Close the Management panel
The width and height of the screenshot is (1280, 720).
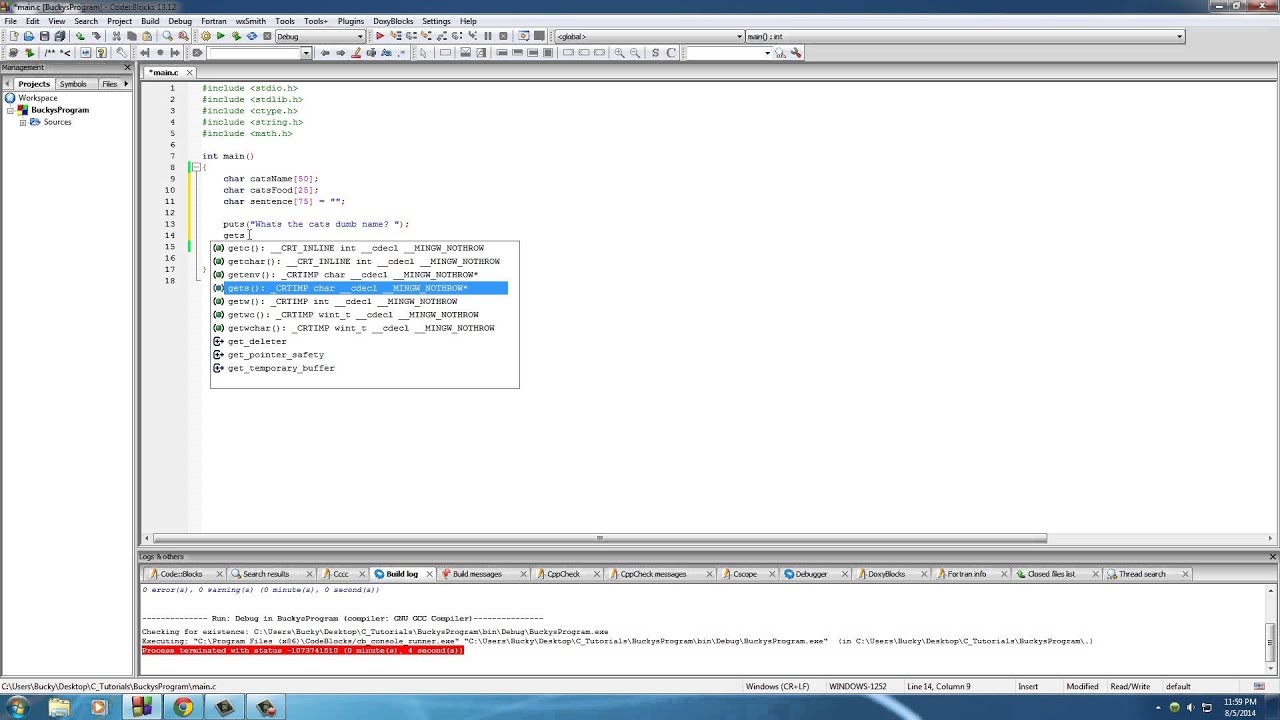point(127,67)
